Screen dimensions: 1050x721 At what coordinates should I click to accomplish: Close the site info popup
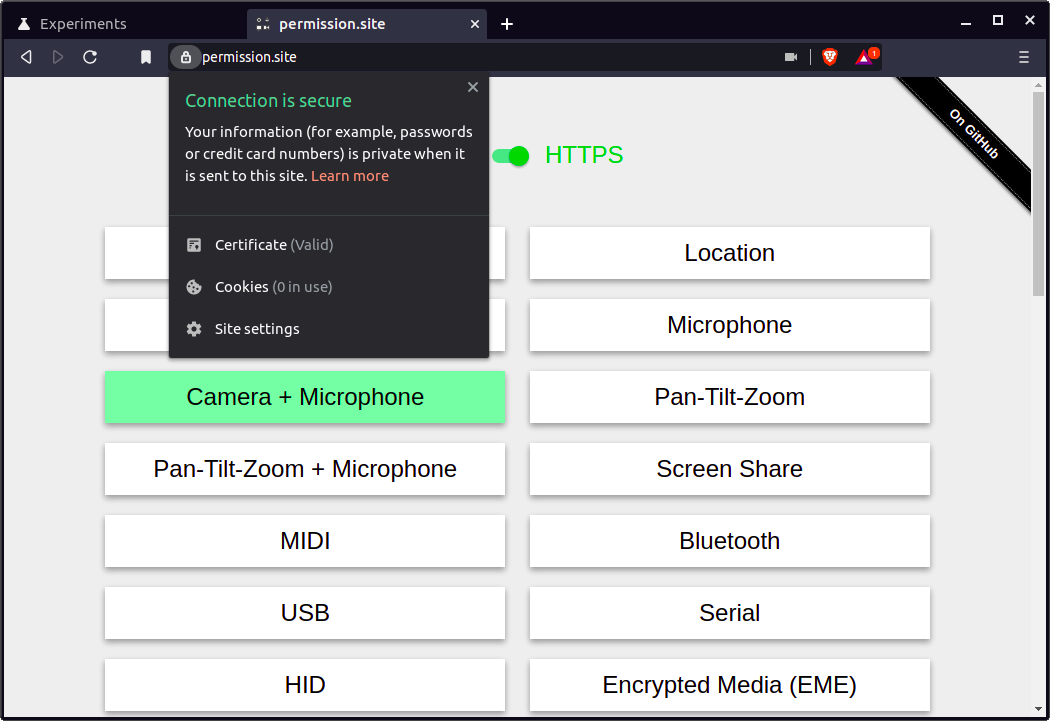point(473,87)
